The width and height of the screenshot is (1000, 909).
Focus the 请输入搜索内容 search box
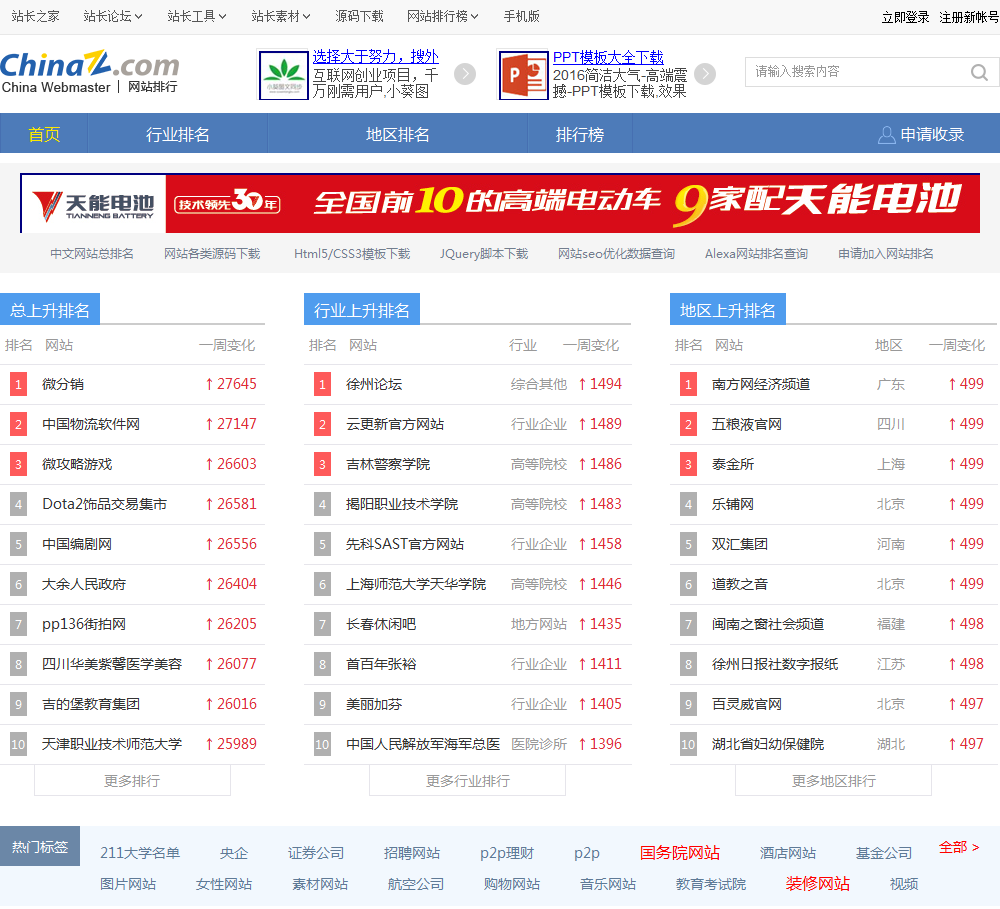pos(858,71)
